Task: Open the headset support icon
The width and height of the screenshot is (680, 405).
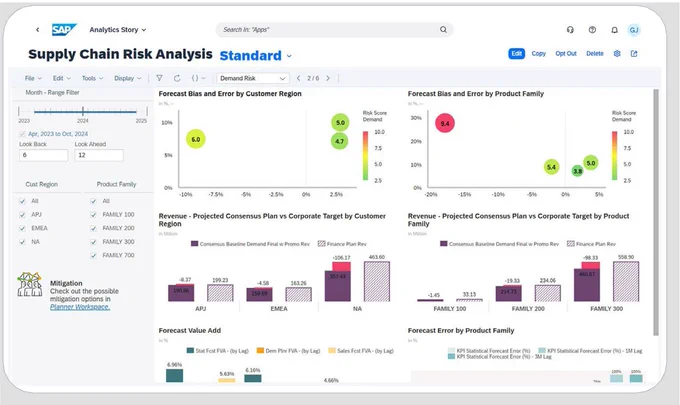Action: point(570,29)
